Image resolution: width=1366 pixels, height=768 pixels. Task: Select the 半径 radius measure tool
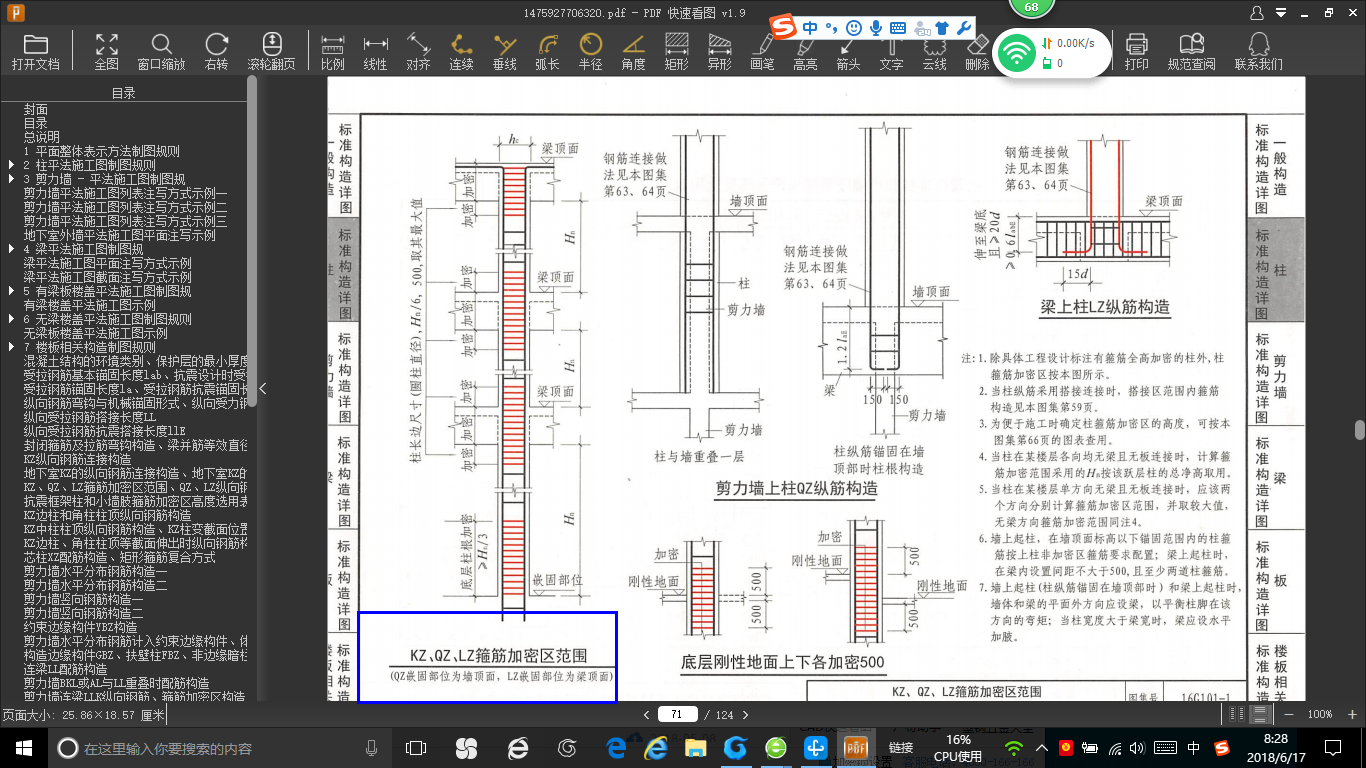[x=591, y=52]
